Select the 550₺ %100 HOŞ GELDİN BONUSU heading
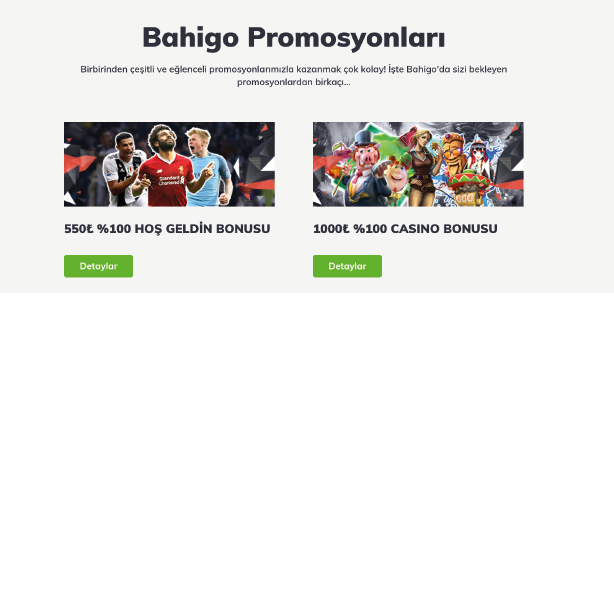Screen dimensions: 614x614 pyautogui.click(x=167, y=229)
